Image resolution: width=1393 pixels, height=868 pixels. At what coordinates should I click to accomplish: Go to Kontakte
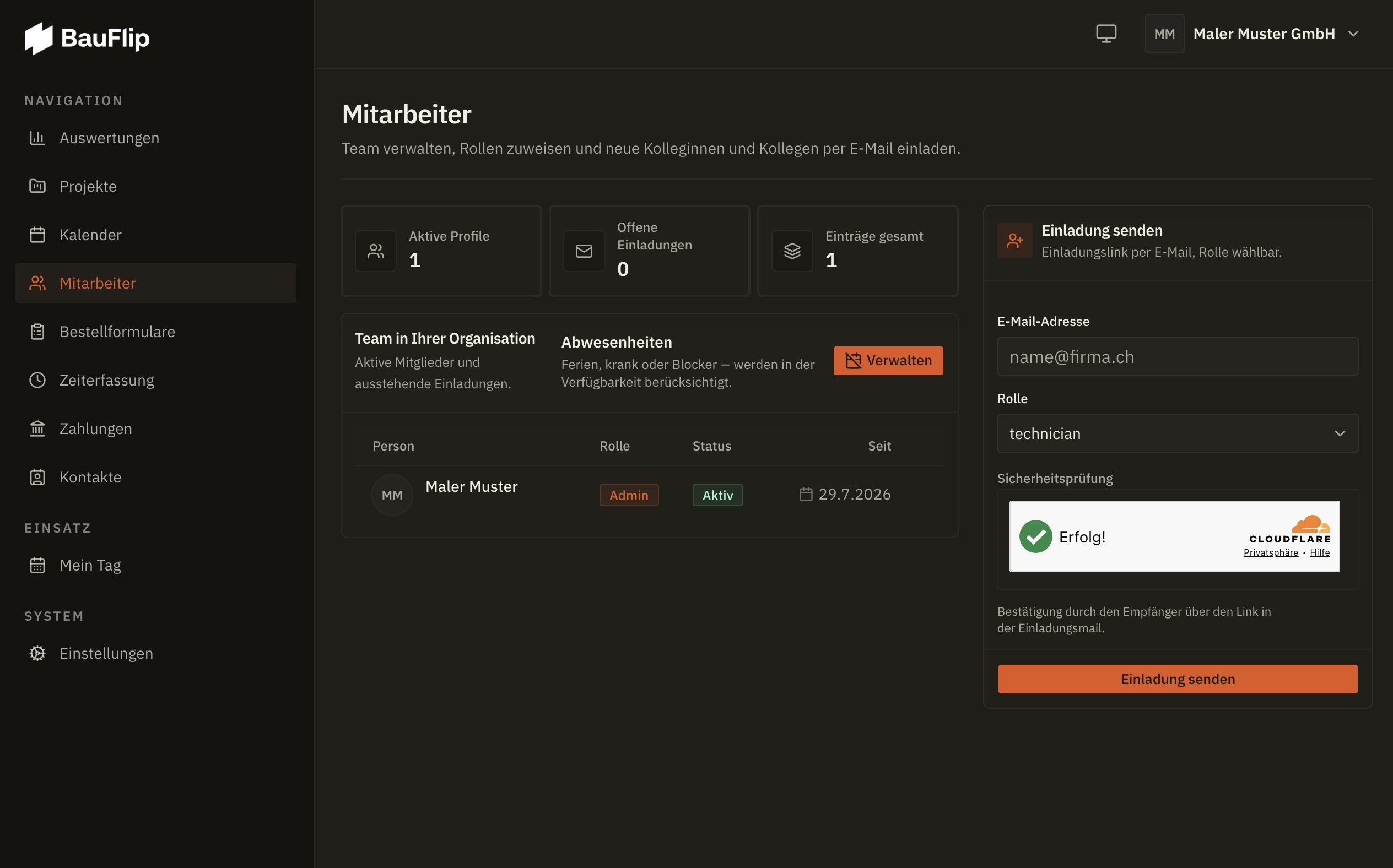(155, 477)
